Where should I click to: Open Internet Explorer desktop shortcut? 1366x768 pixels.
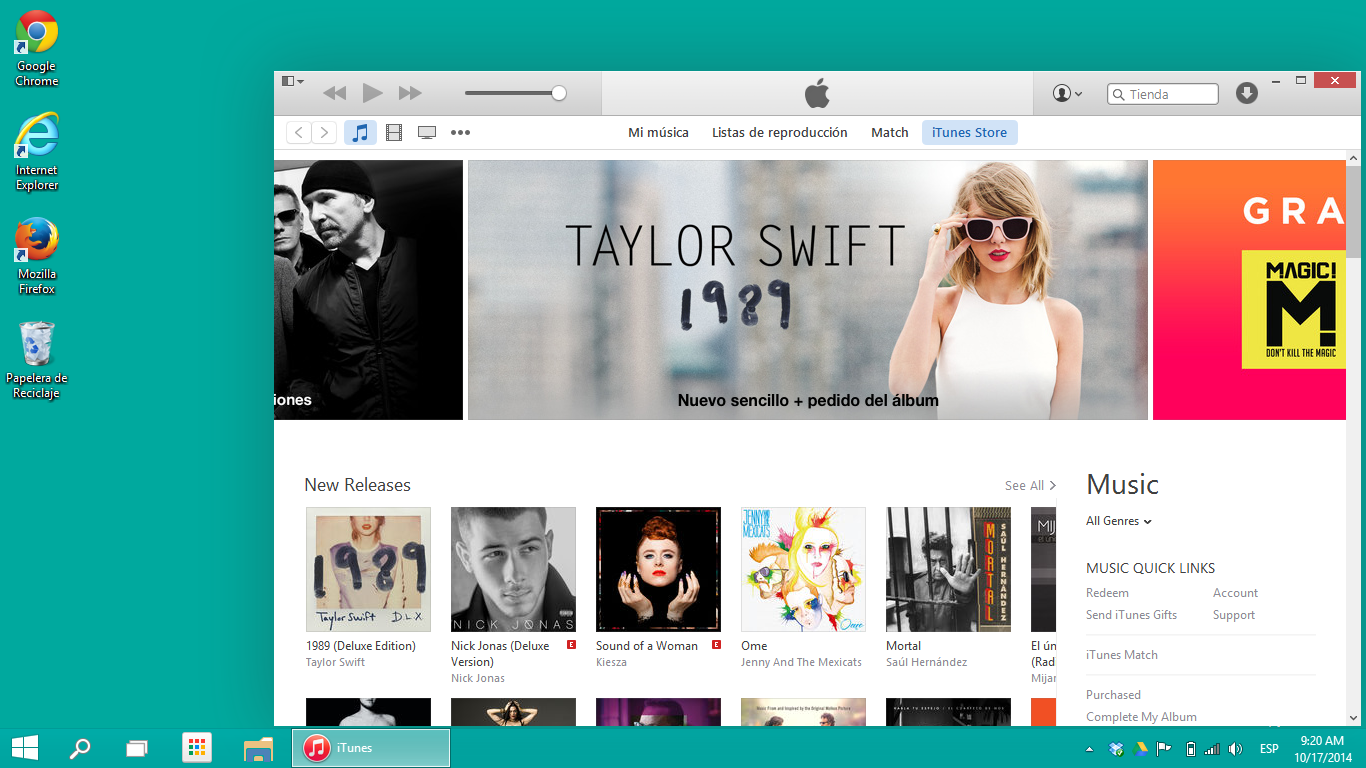click(37, 152)
